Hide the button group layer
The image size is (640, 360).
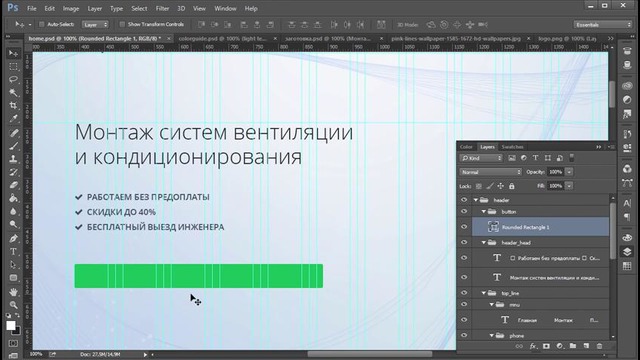pyautogui.click(x=464, y=211)
